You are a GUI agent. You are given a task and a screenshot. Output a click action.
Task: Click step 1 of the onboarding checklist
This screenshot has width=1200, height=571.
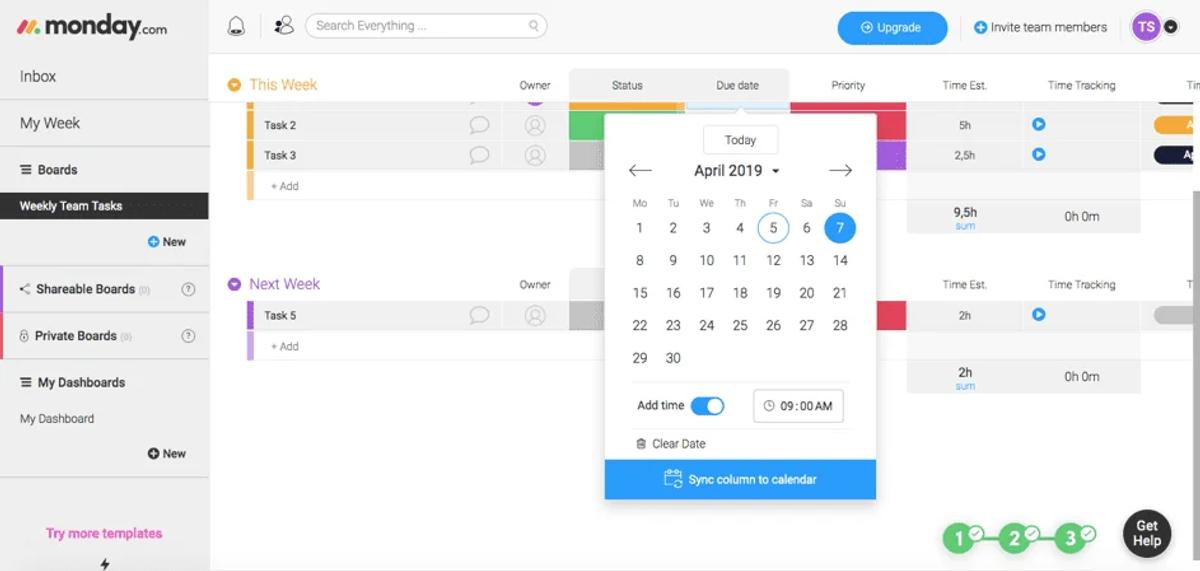960,538
